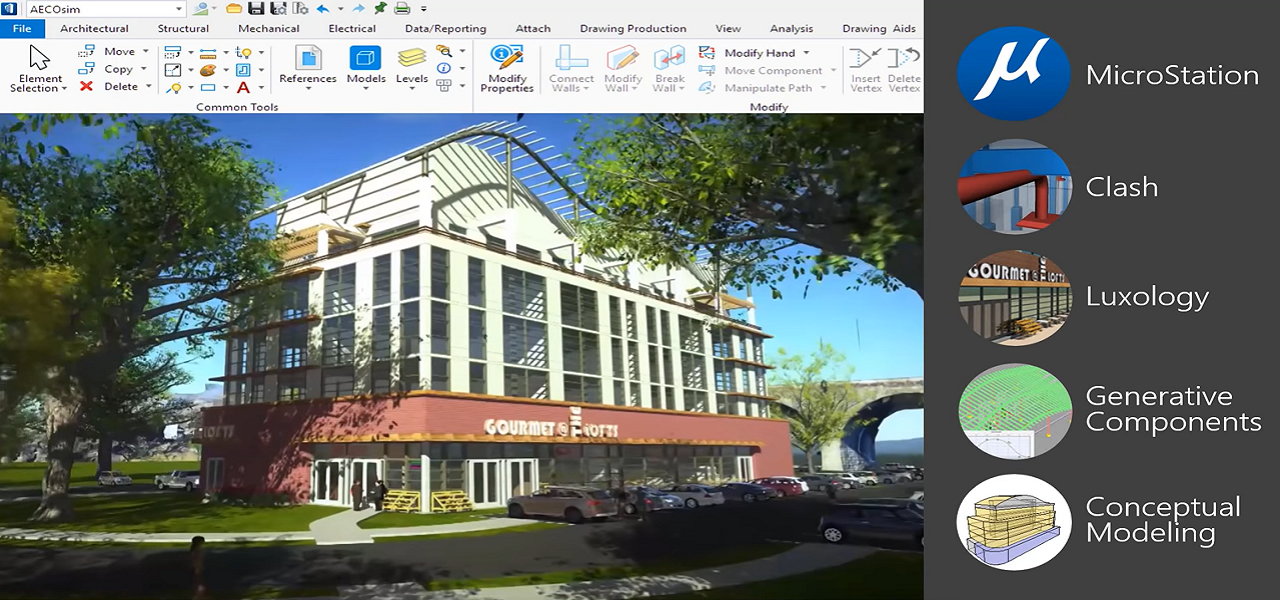Open the undo history dropdown arrow
The image size is (1280, 600).
340,9
